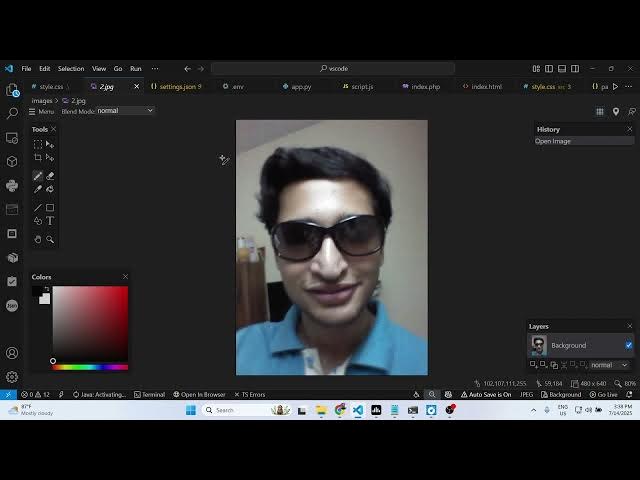Image resolution: width=640 pixels, height=480 pixels.
Task: Click the add new layer icon
Action: coord(533,364)
